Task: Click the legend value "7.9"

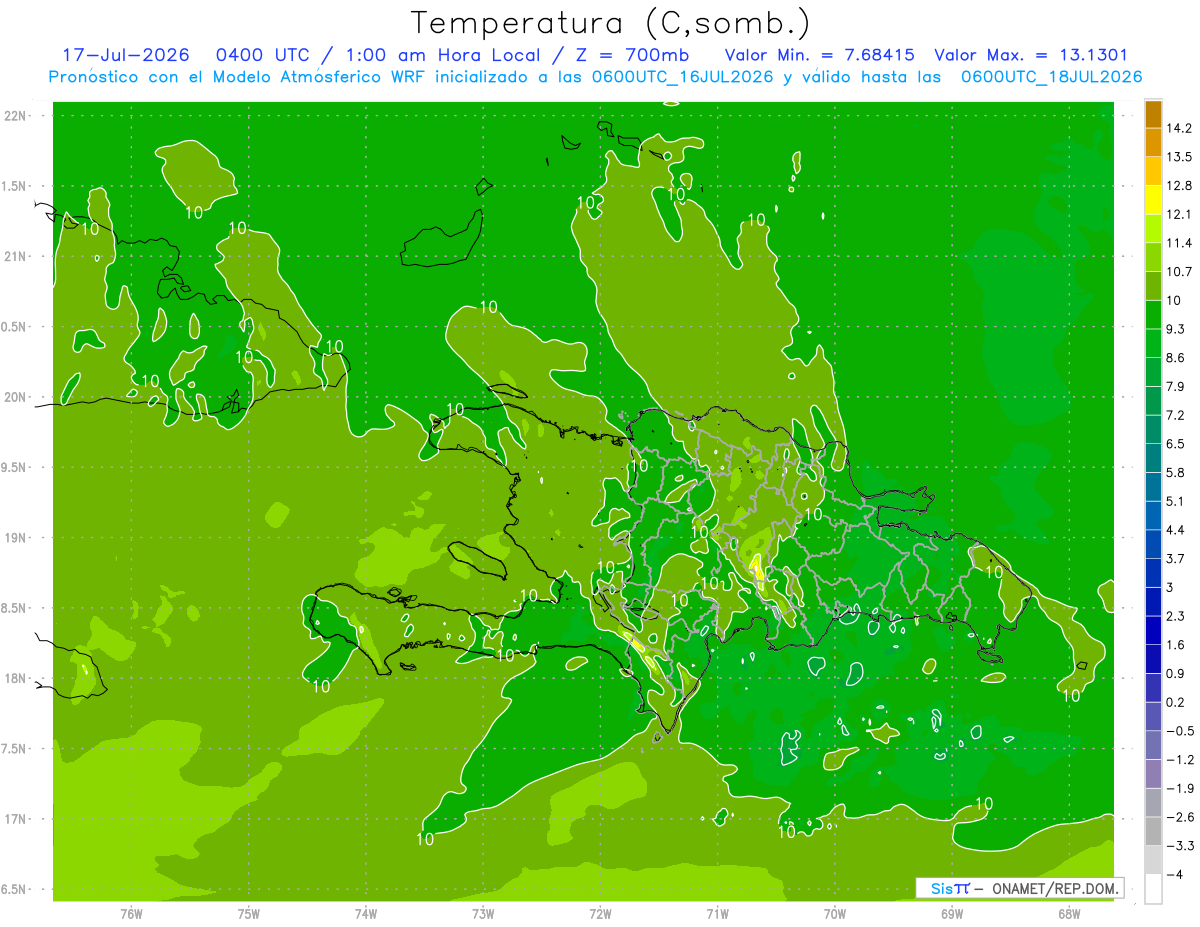Action: point(1175,386)
